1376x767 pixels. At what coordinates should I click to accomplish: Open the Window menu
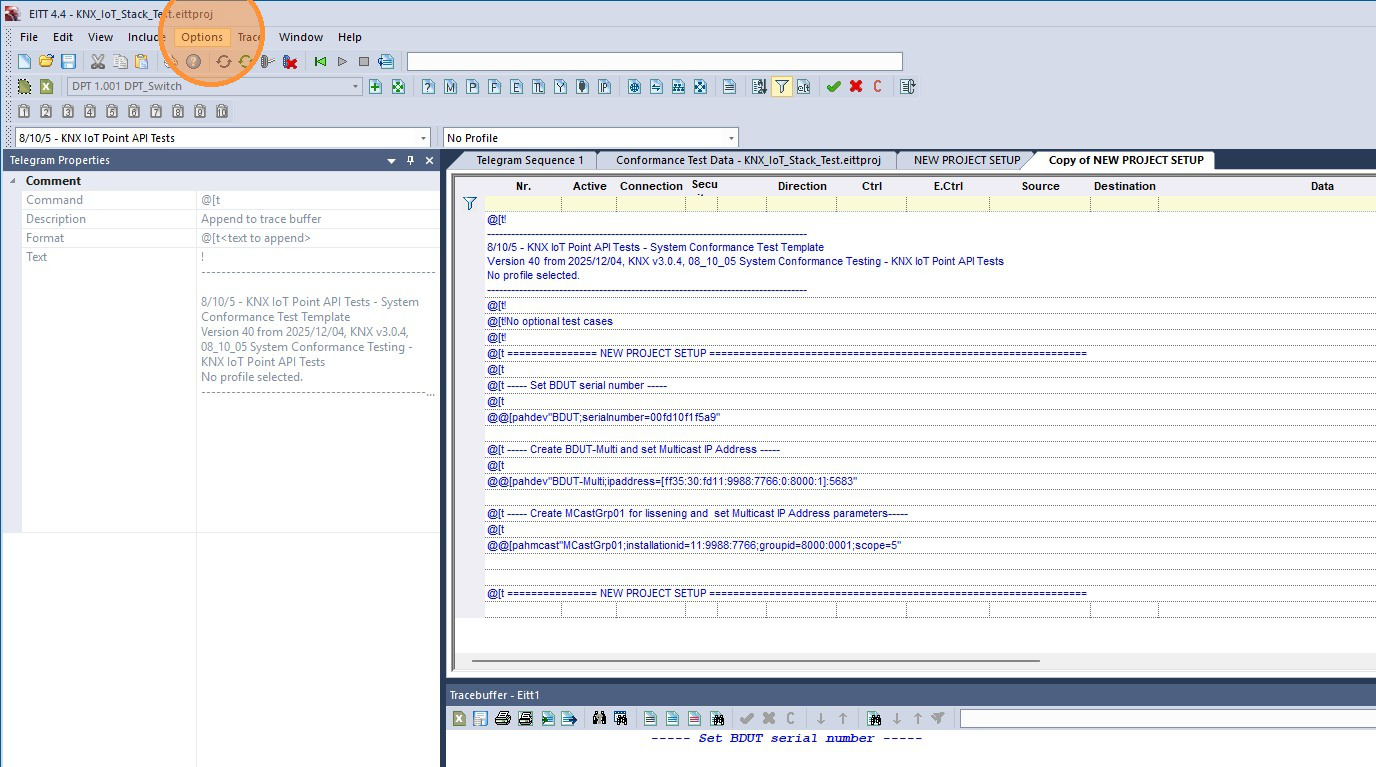301,37
